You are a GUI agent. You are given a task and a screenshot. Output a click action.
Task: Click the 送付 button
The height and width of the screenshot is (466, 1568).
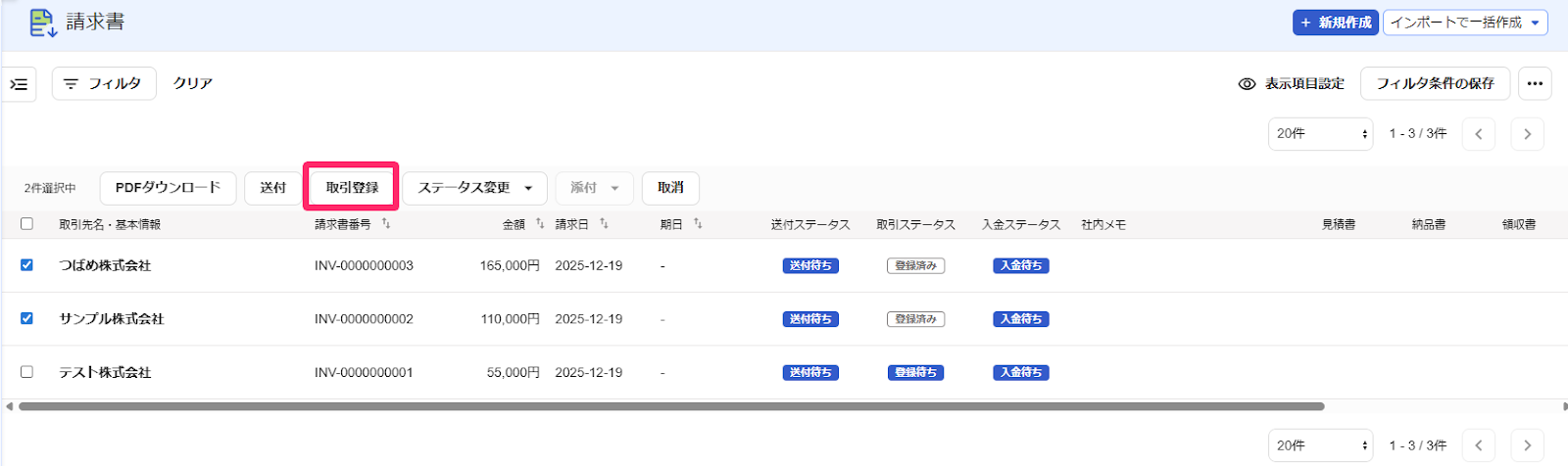273,188
